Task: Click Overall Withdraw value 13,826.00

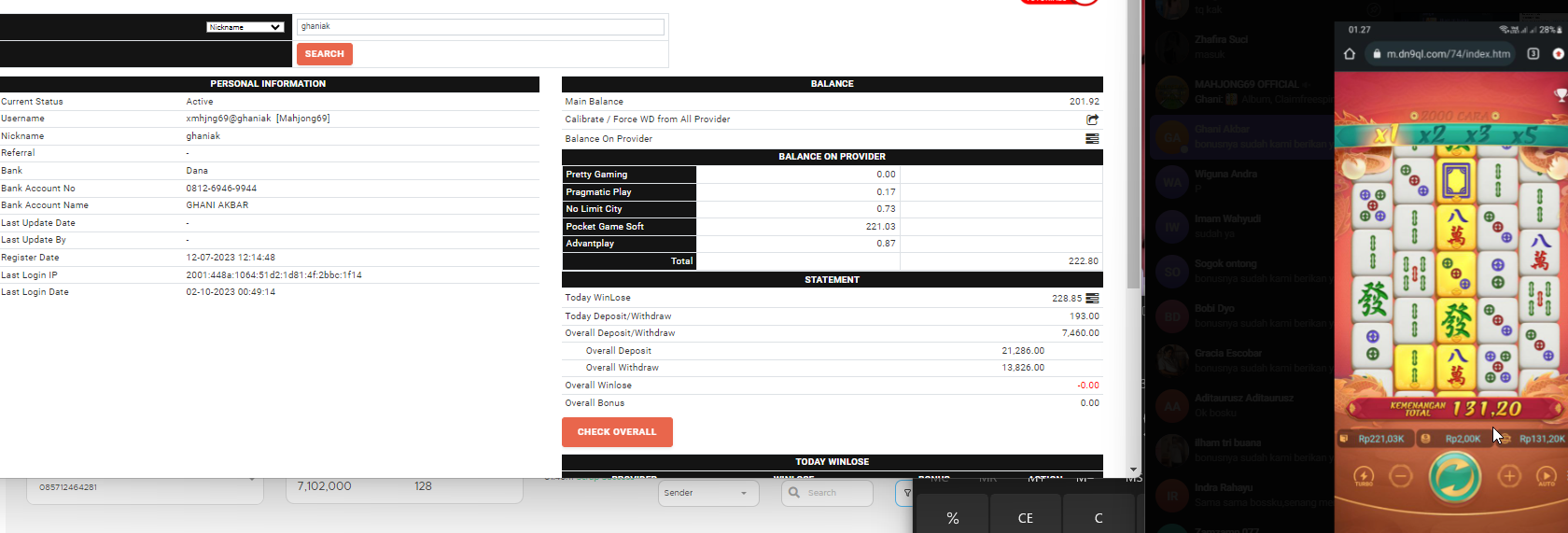Action: (1023, 368)
